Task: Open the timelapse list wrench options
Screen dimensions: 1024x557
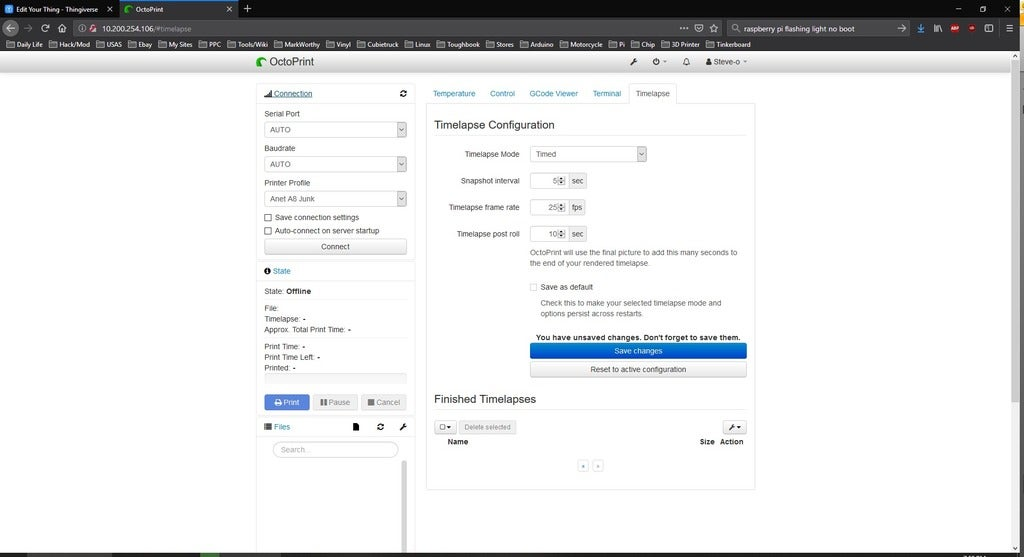Action: click(735, 427)
